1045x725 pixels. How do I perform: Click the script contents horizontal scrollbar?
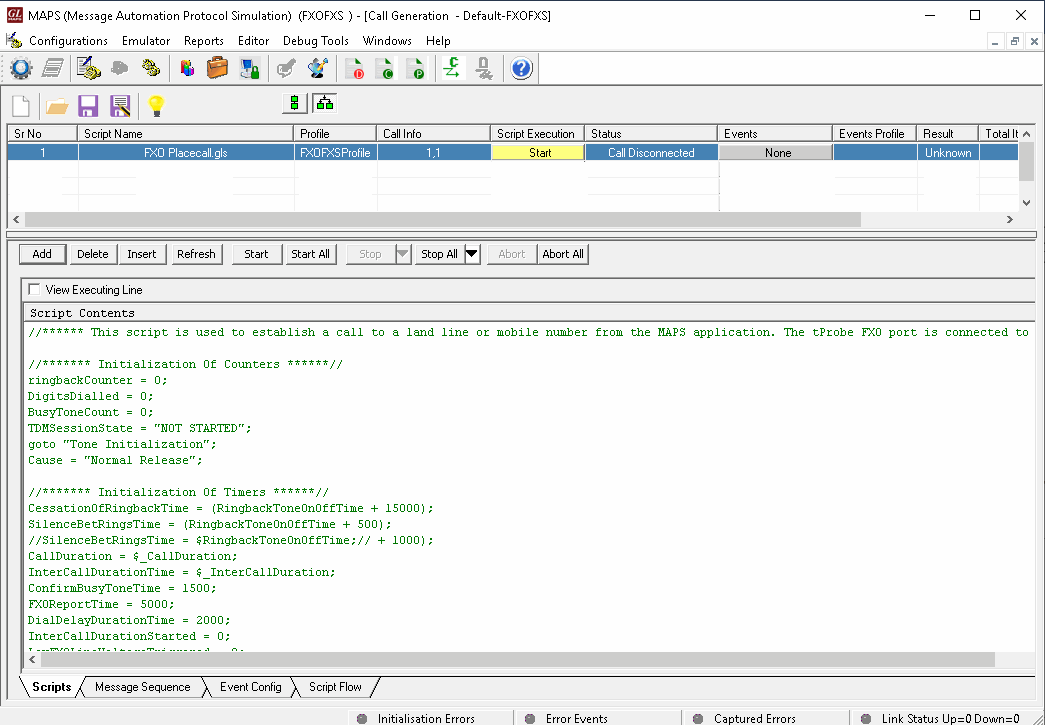[x=518, y=659]
